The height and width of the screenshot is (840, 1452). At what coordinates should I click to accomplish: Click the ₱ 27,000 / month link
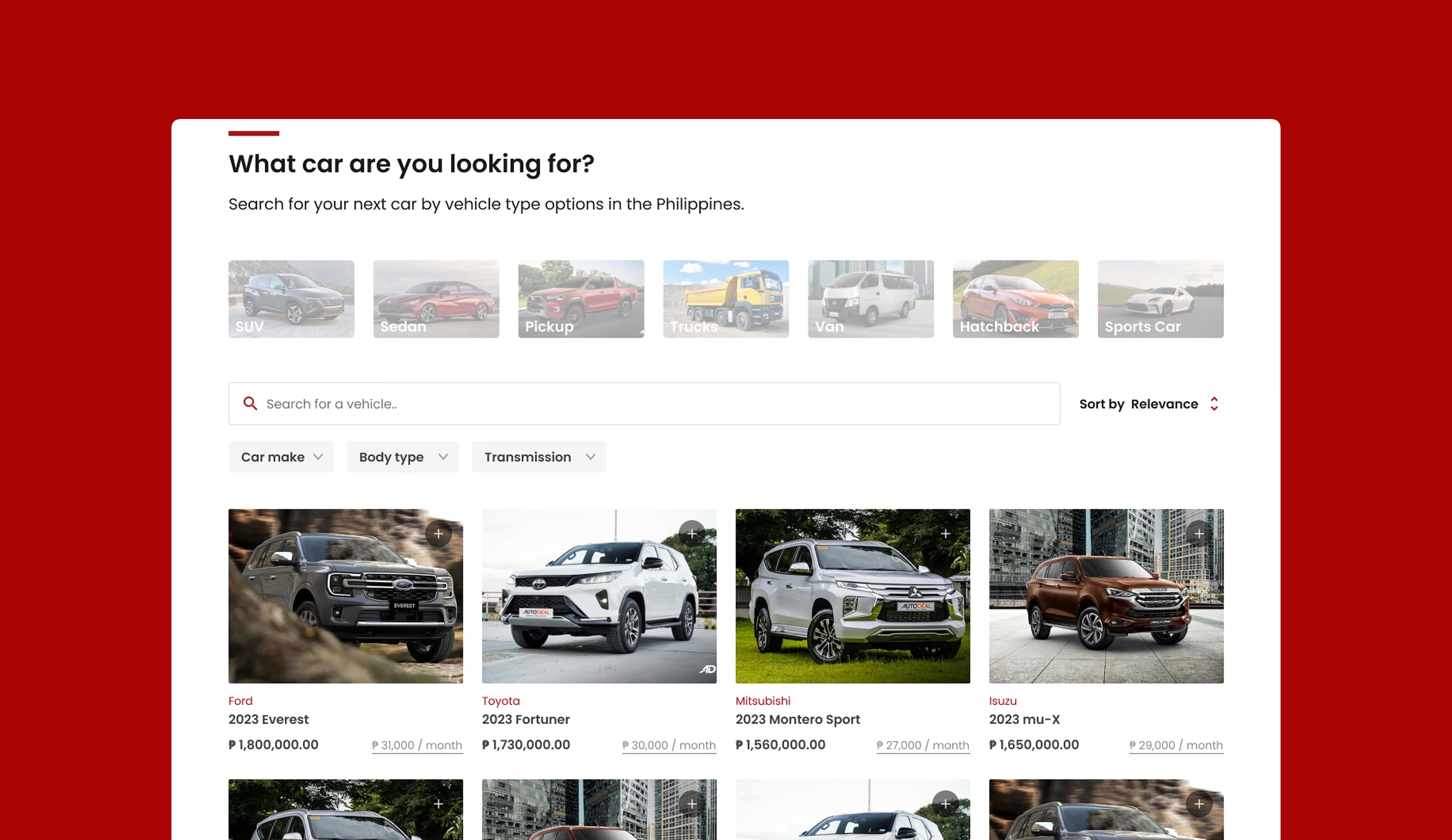click(x=923, y=745)
